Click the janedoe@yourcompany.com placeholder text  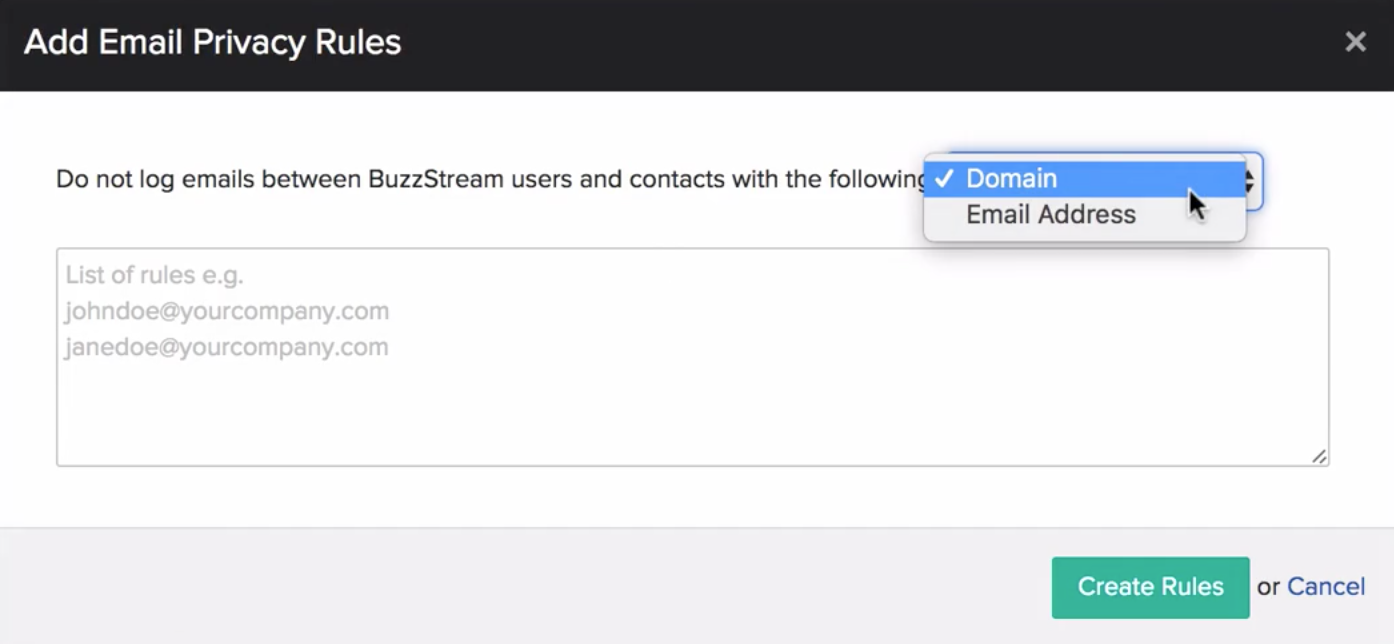227,347
